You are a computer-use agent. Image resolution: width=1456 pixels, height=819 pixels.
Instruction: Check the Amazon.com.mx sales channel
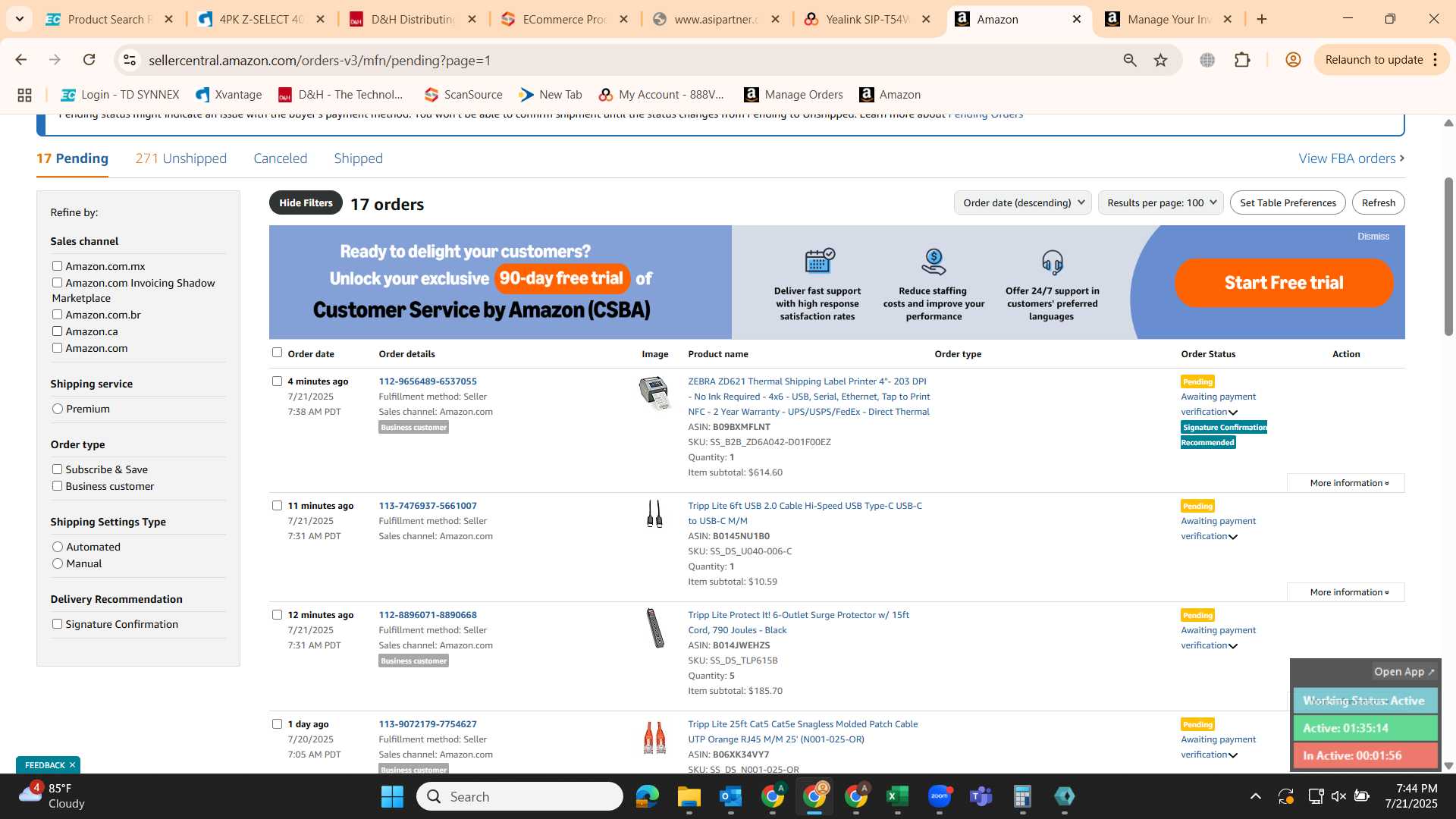[57, 265]
